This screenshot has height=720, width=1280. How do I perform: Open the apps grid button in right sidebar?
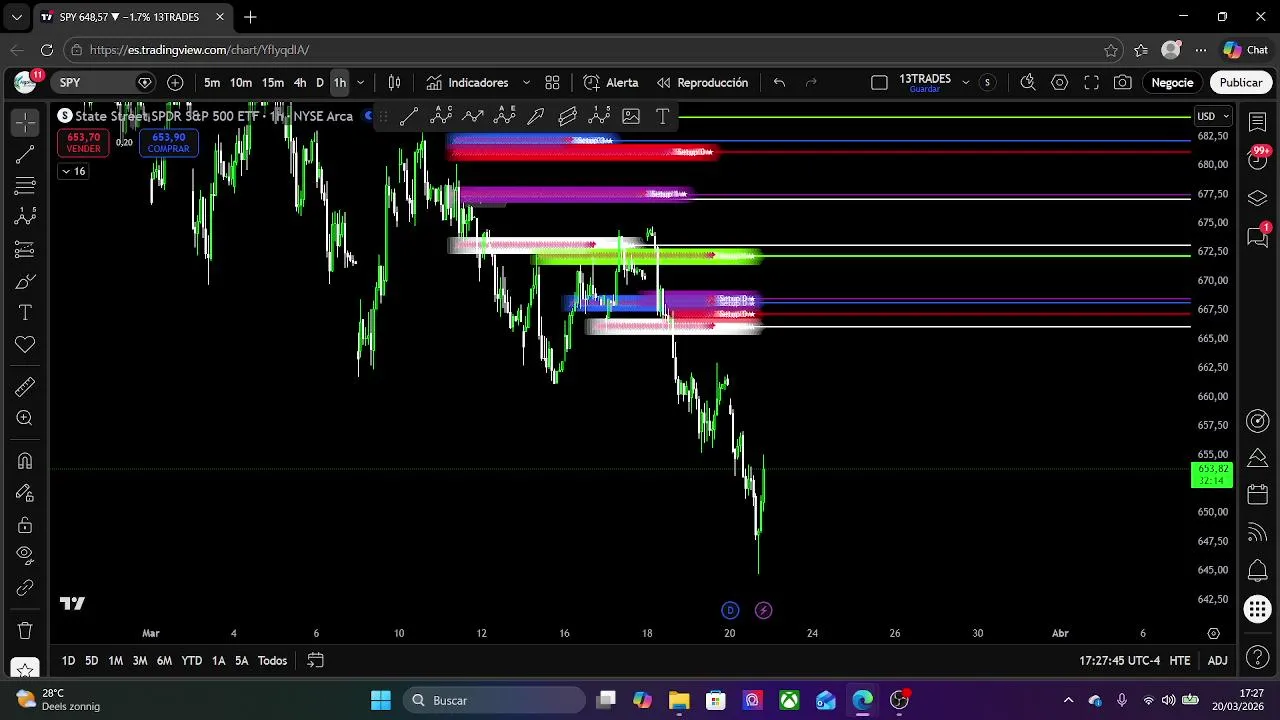(x=1258, y=609)
